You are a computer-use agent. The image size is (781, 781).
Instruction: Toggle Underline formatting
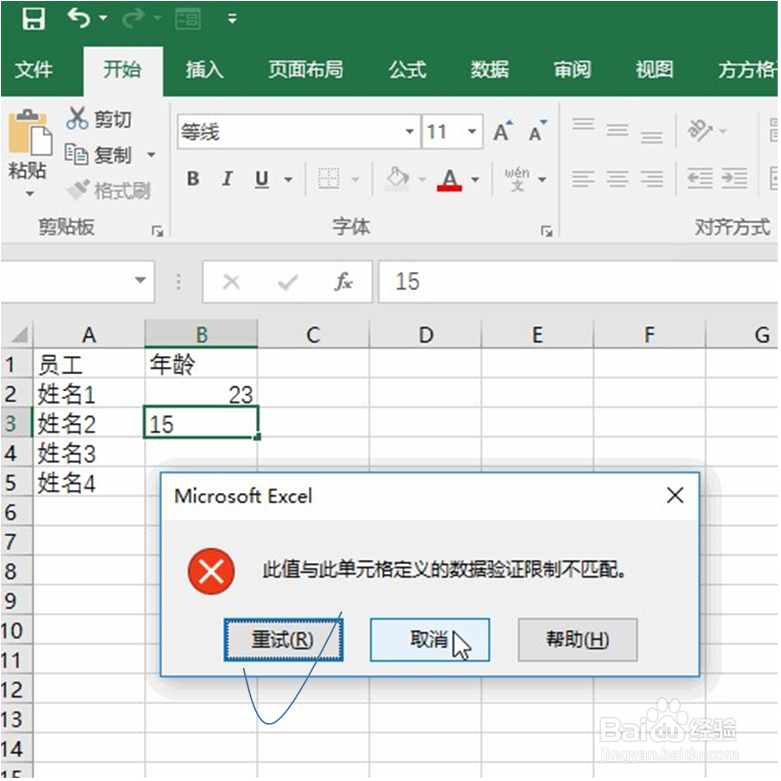pos(262,178)
